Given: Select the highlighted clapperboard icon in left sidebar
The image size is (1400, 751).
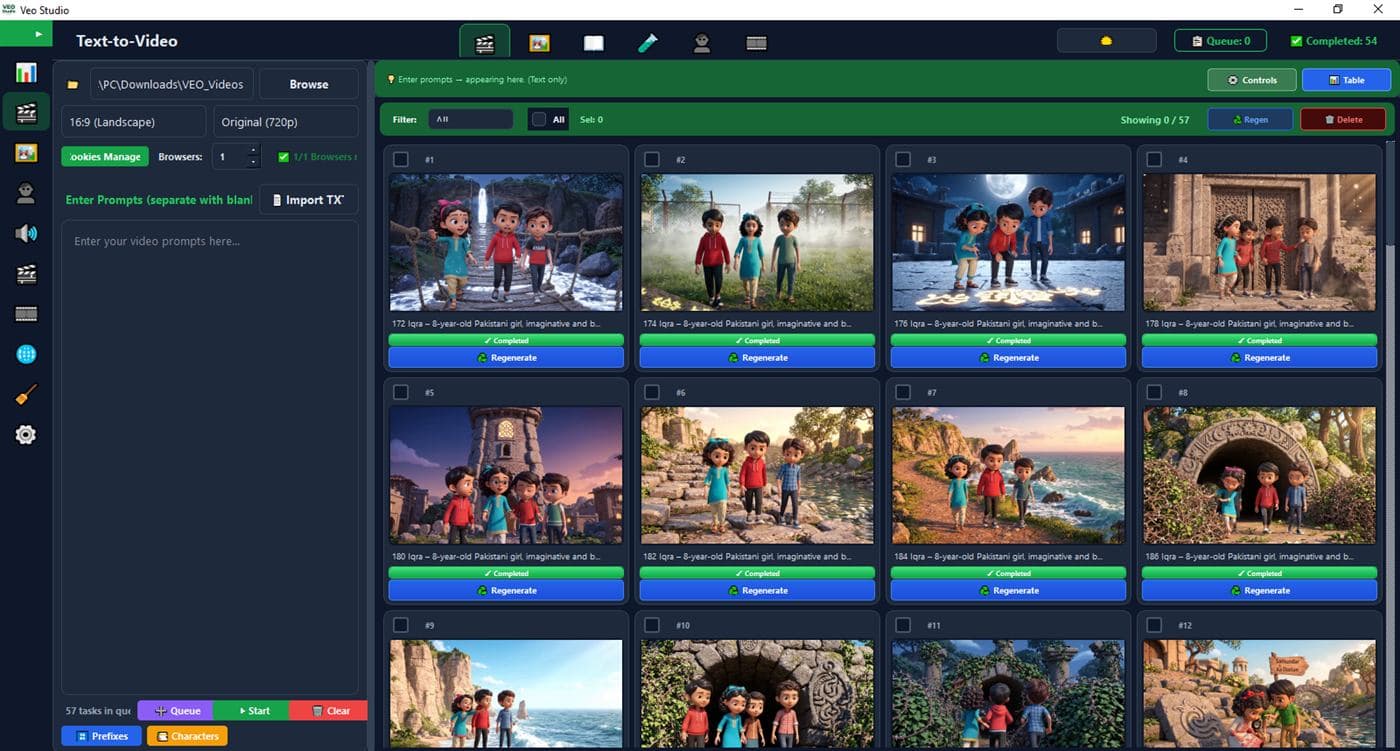Looking at the screenshot, I should (x=26, y=112).
